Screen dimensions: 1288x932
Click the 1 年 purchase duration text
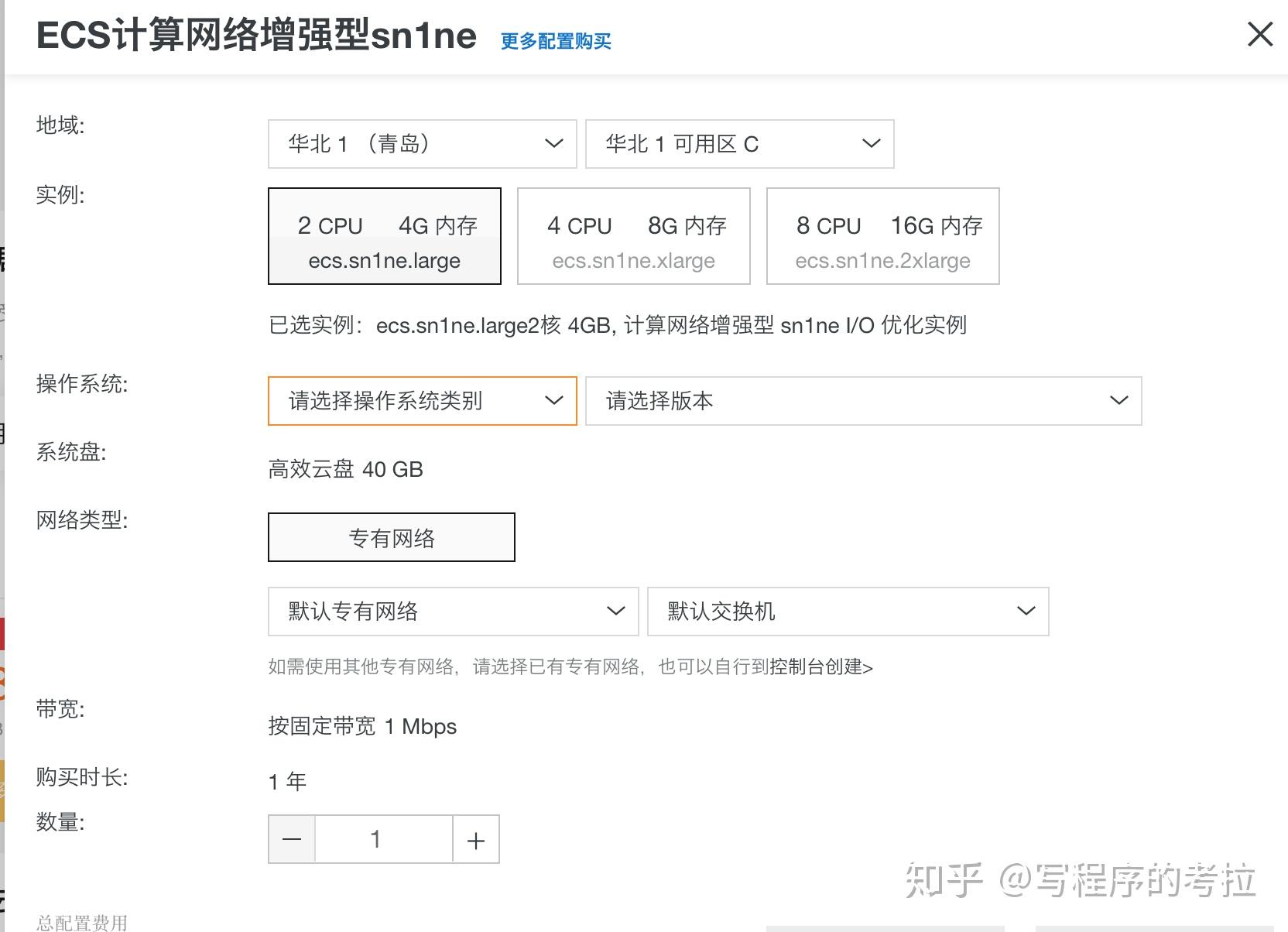[287, 782]
